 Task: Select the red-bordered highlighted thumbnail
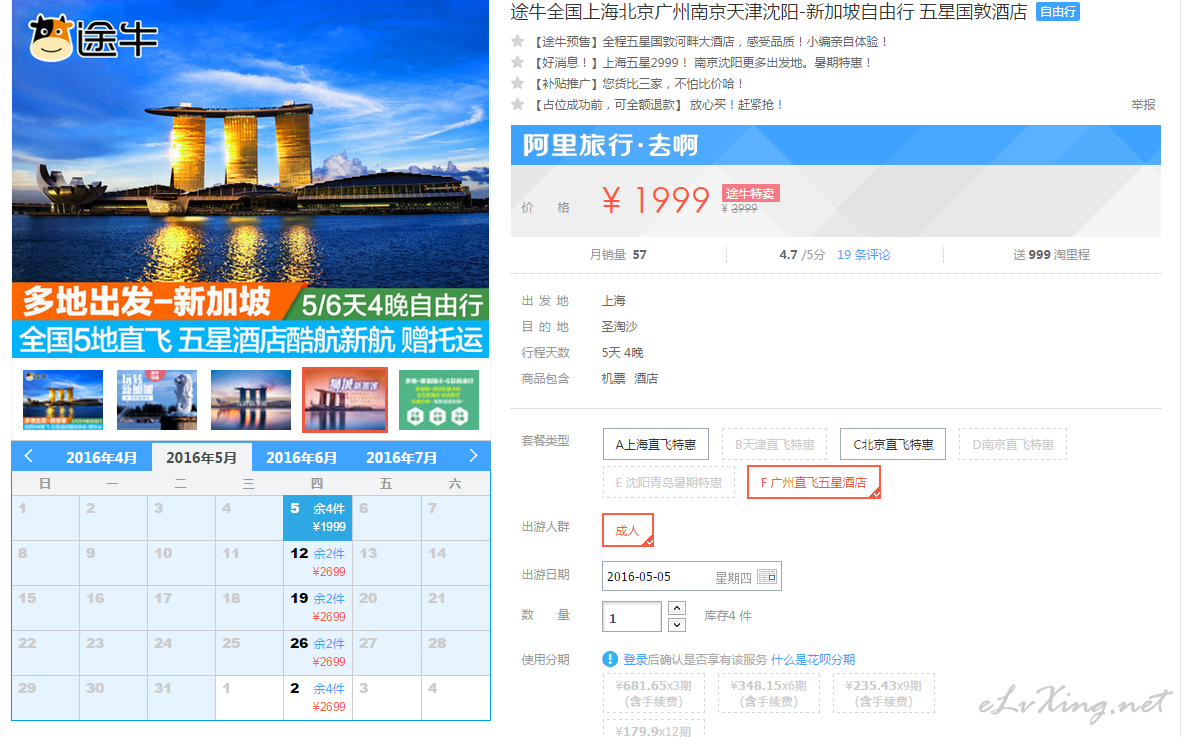345,400
